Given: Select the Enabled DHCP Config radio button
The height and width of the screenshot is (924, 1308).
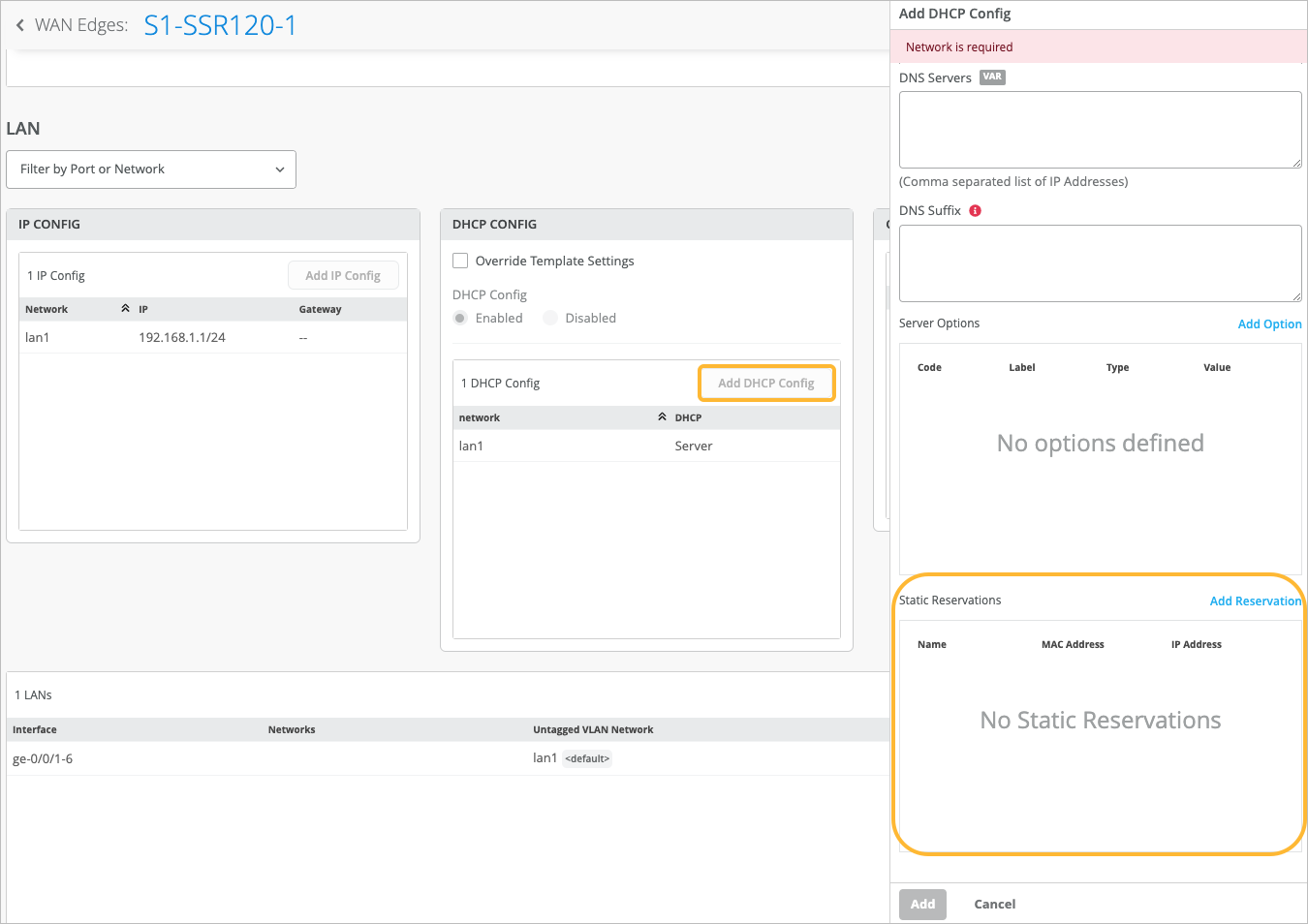Looking at the screenshot, I should click(x=461, y=319).
